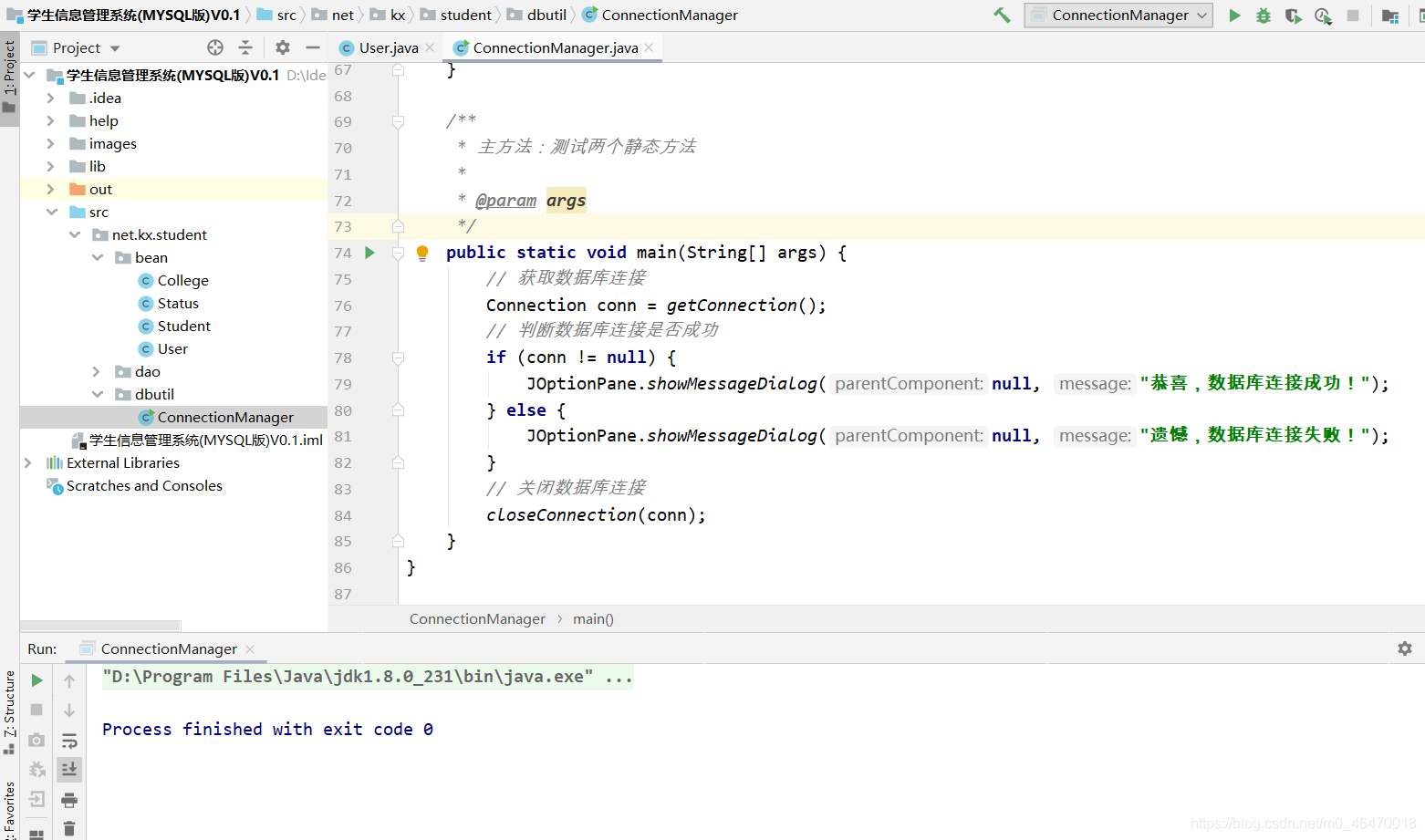Click the down arrow in Run console
The image size is (1425, 840).
tap(69, 710)
